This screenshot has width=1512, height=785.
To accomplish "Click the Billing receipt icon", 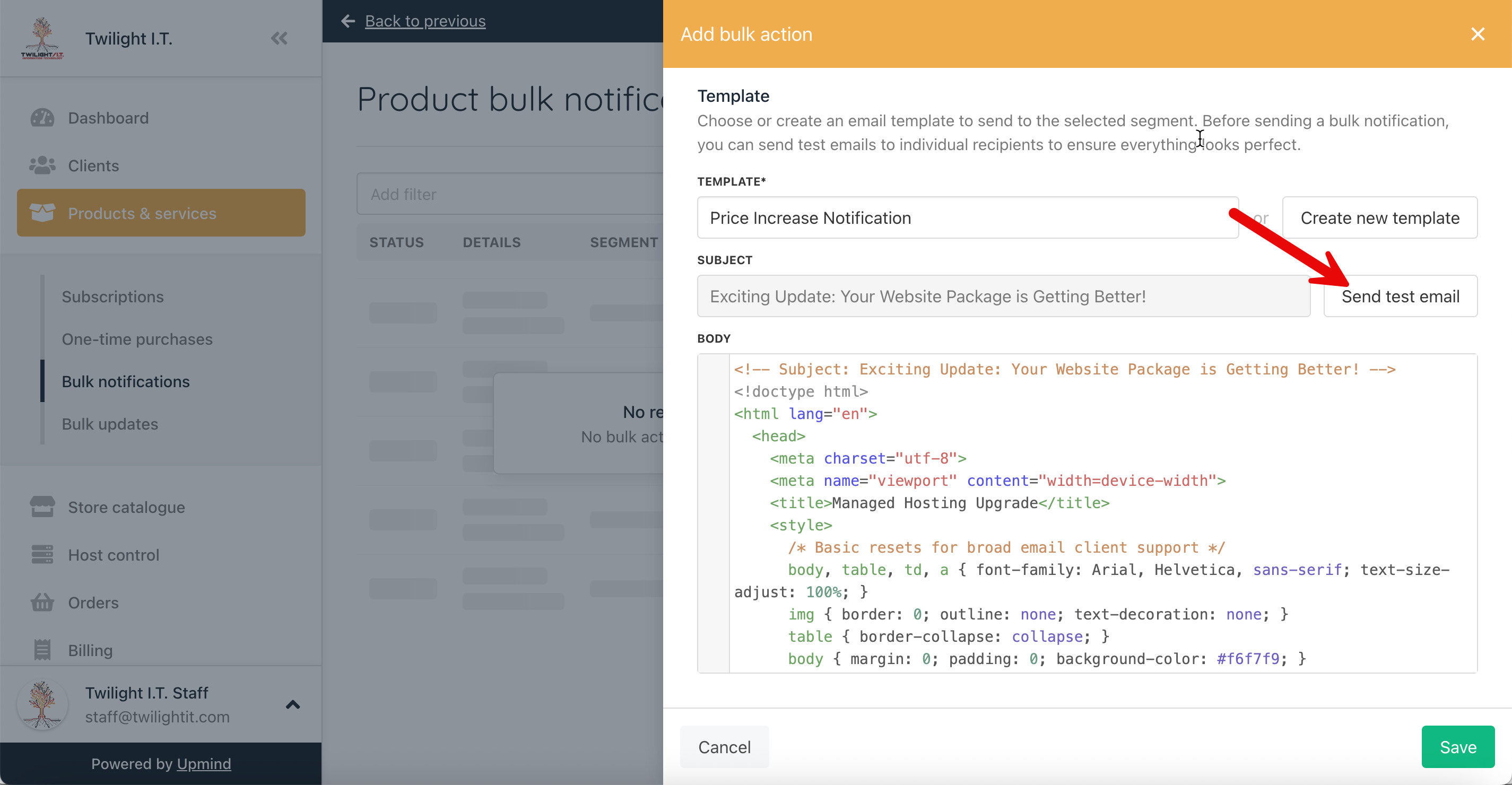I will [42, 650].
